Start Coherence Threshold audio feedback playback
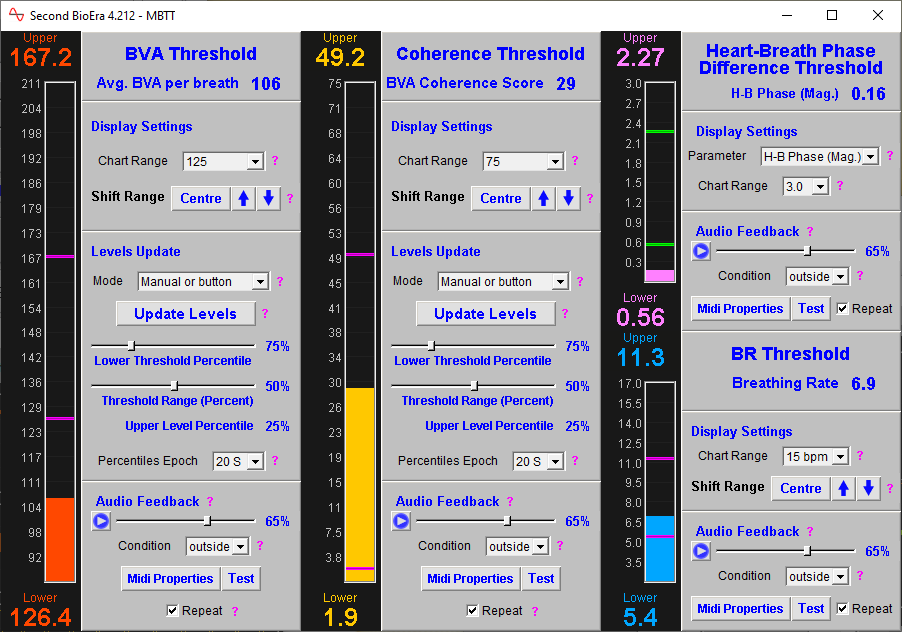Image resolution: width=902 pixels, height=632 pixels. pos(400,520)
